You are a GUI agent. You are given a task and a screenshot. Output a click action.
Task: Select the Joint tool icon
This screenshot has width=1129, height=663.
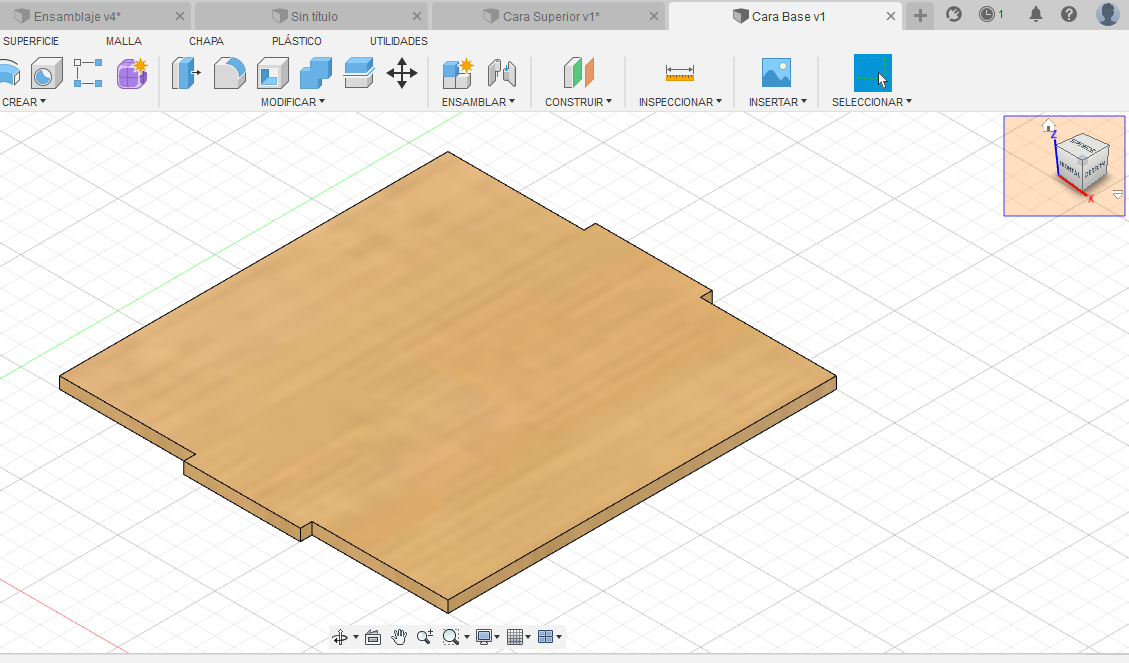502,73
